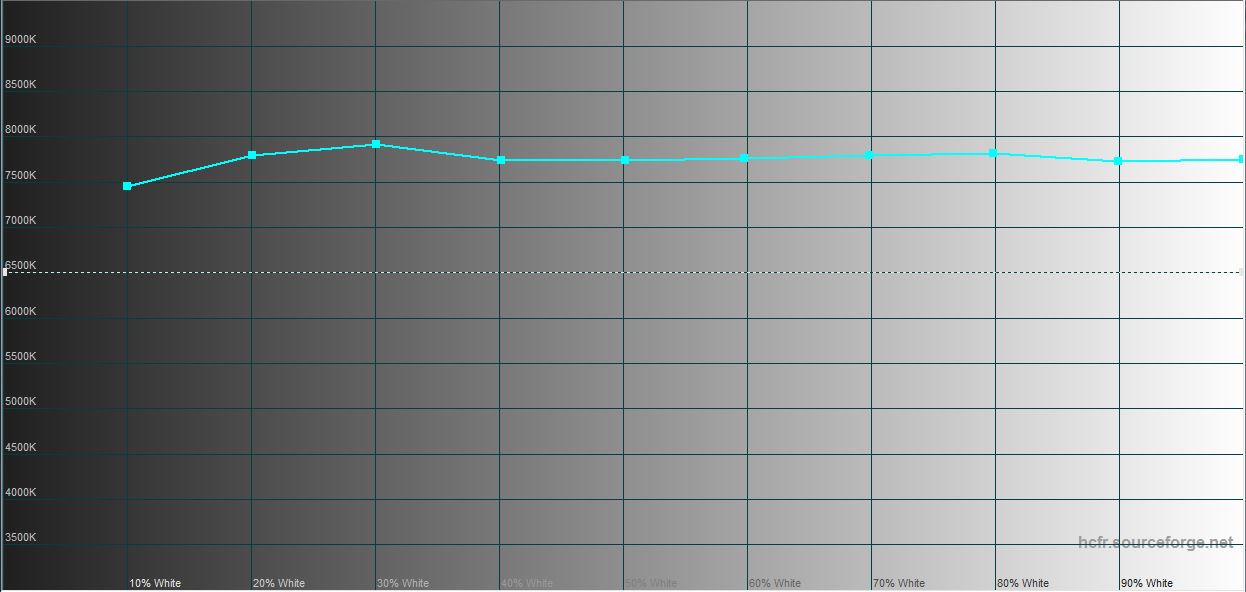Image resolution: width=1246 pixels, height=592 pixels.
Task: Select the final data point at right edge
Action: [1241, 159]
